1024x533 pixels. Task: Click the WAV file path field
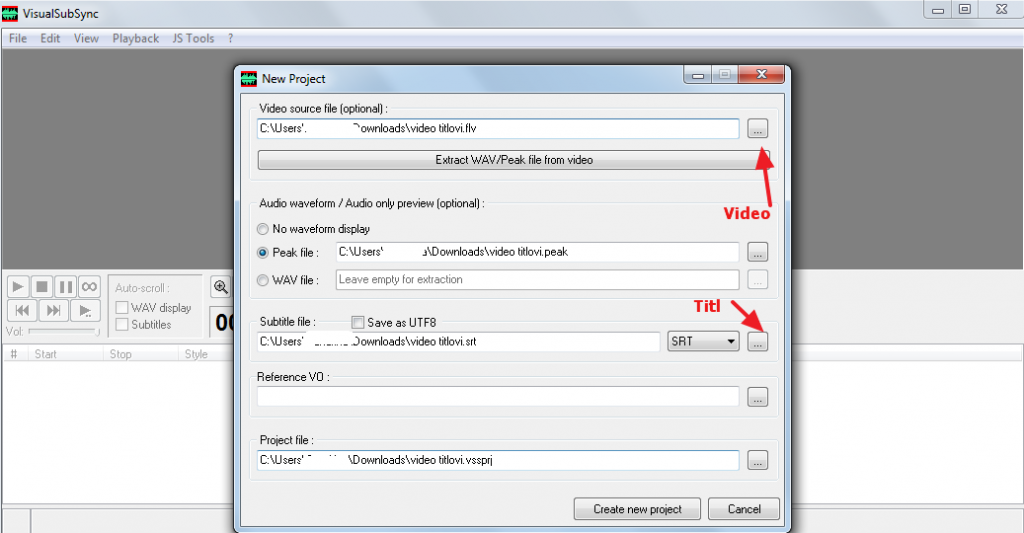pos(537,280)
